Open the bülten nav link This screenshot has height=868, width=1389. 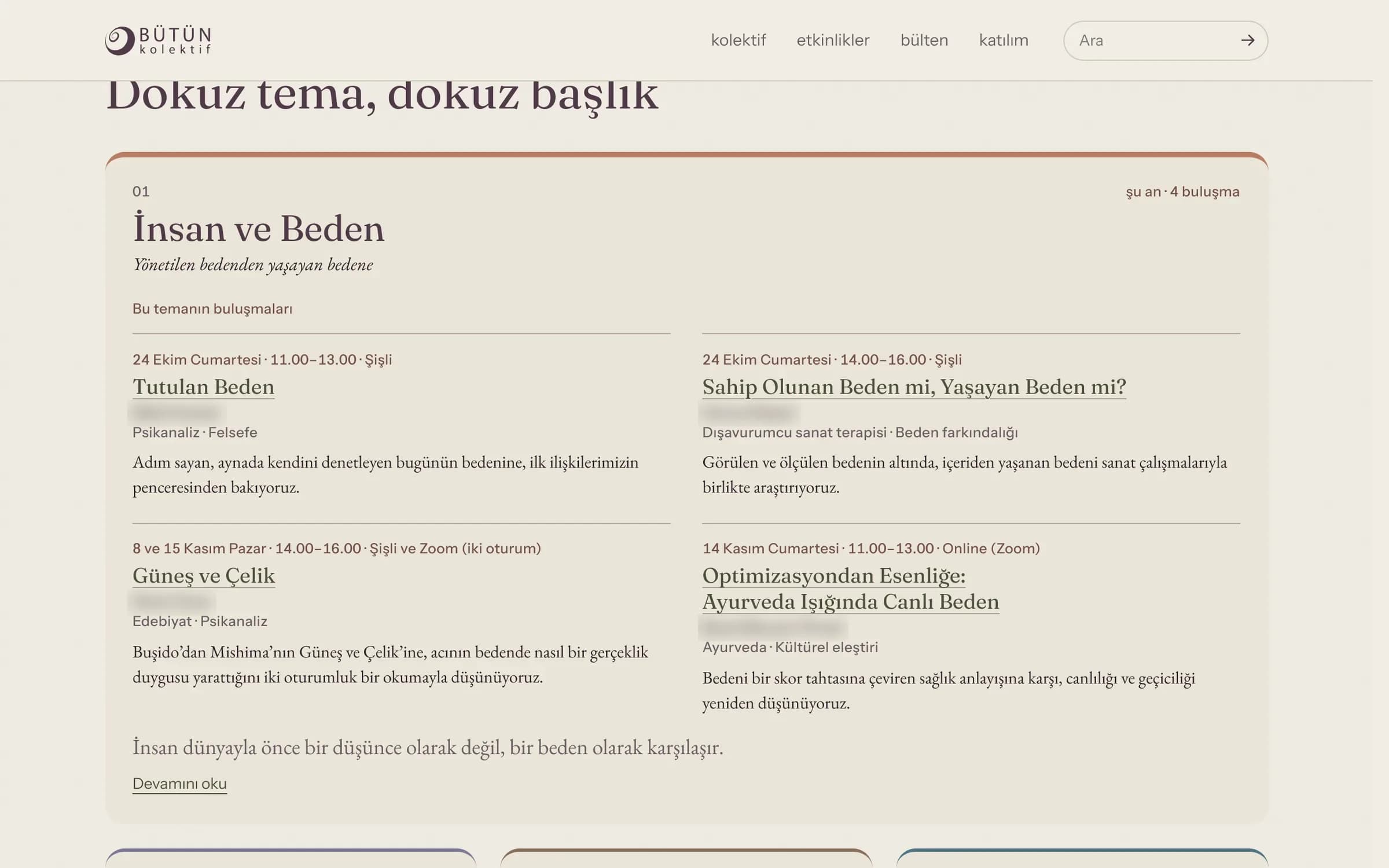[924, 41]
